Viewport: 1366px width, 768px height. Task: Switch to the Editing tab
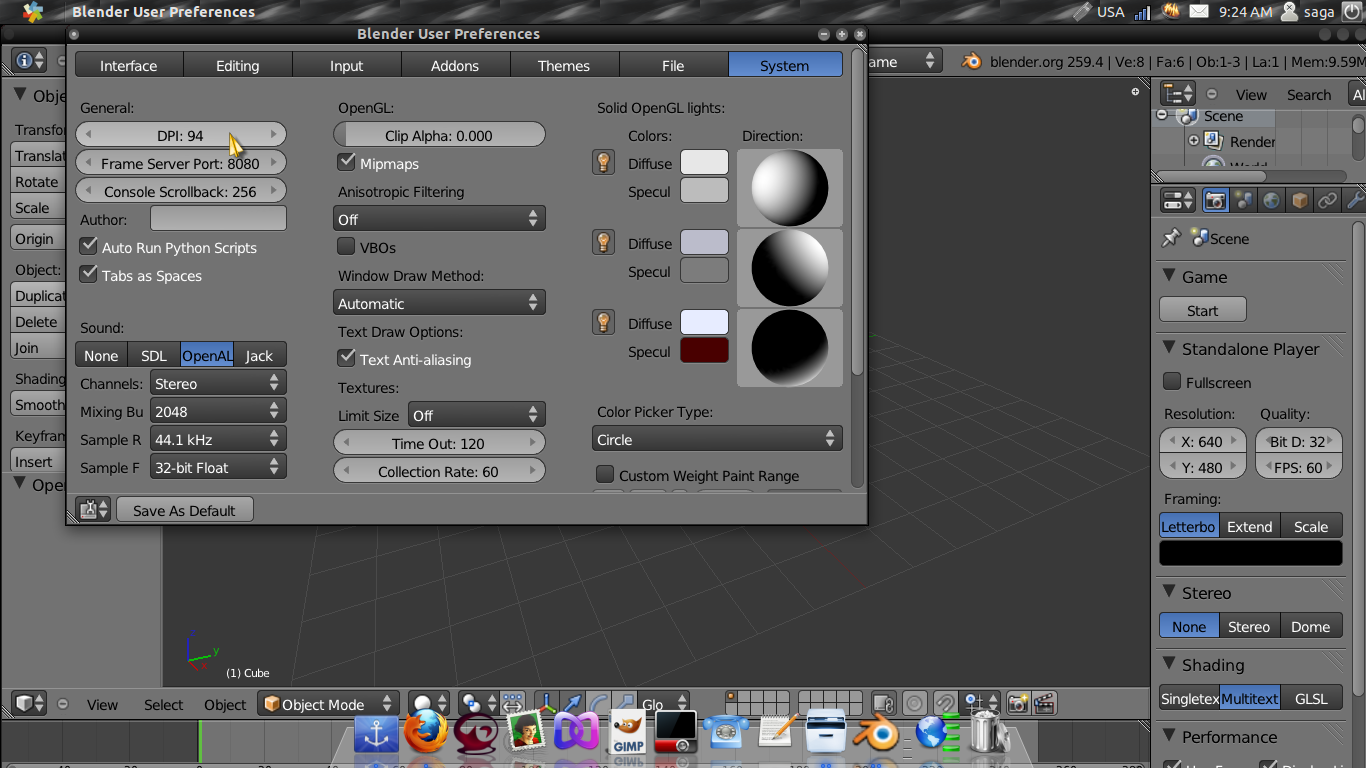[238, 65]
